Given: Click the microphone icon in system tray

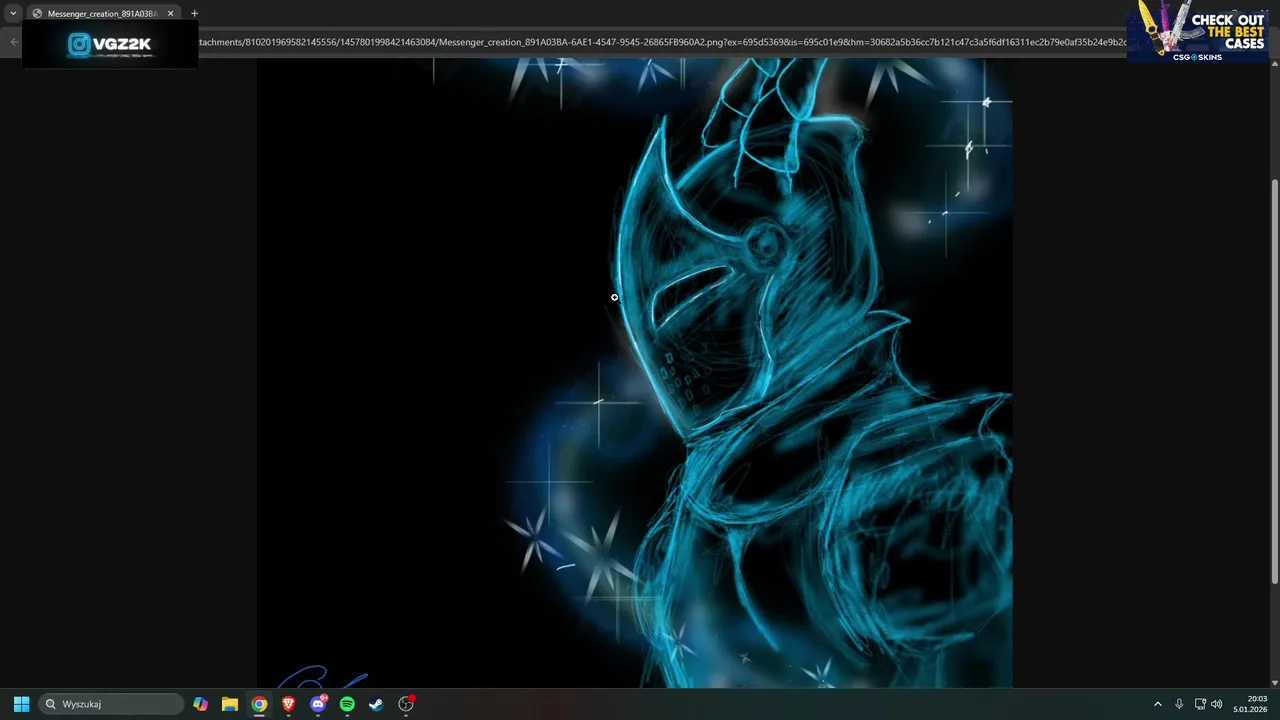Looking at the screenshot, I should coord(1179,704).
